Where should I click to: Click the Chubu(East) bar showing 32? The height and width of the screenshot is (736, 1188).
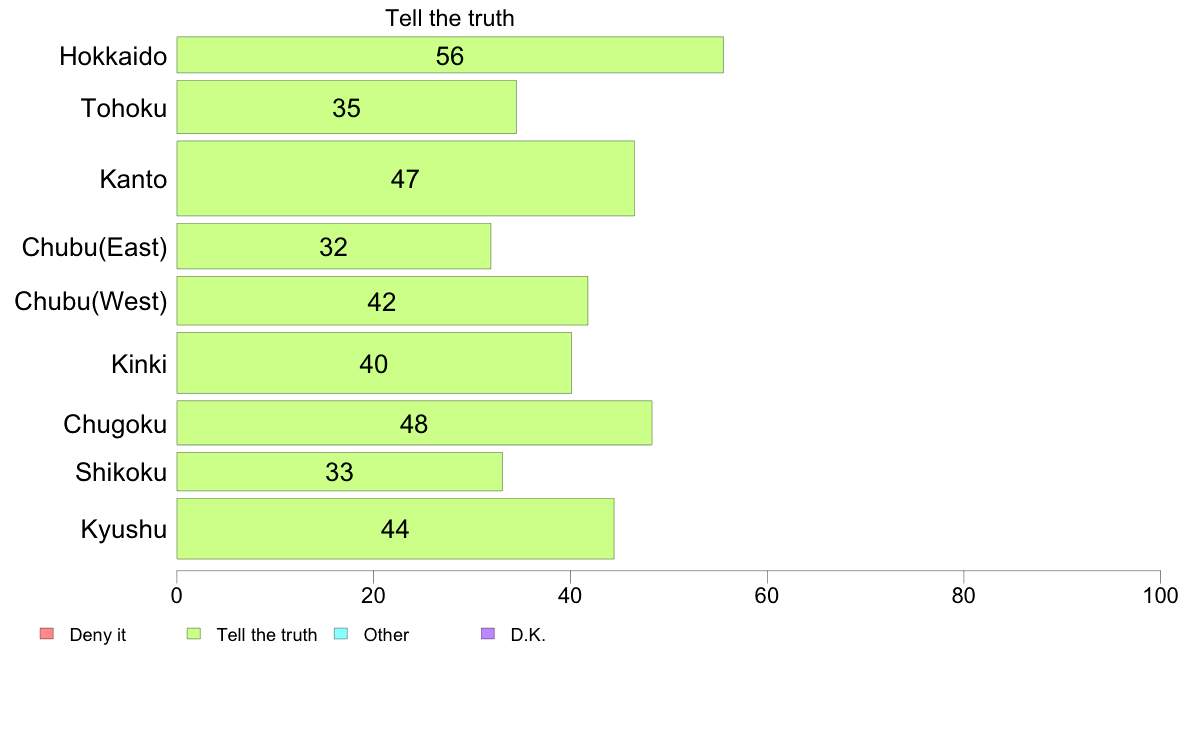pos(333,246)
